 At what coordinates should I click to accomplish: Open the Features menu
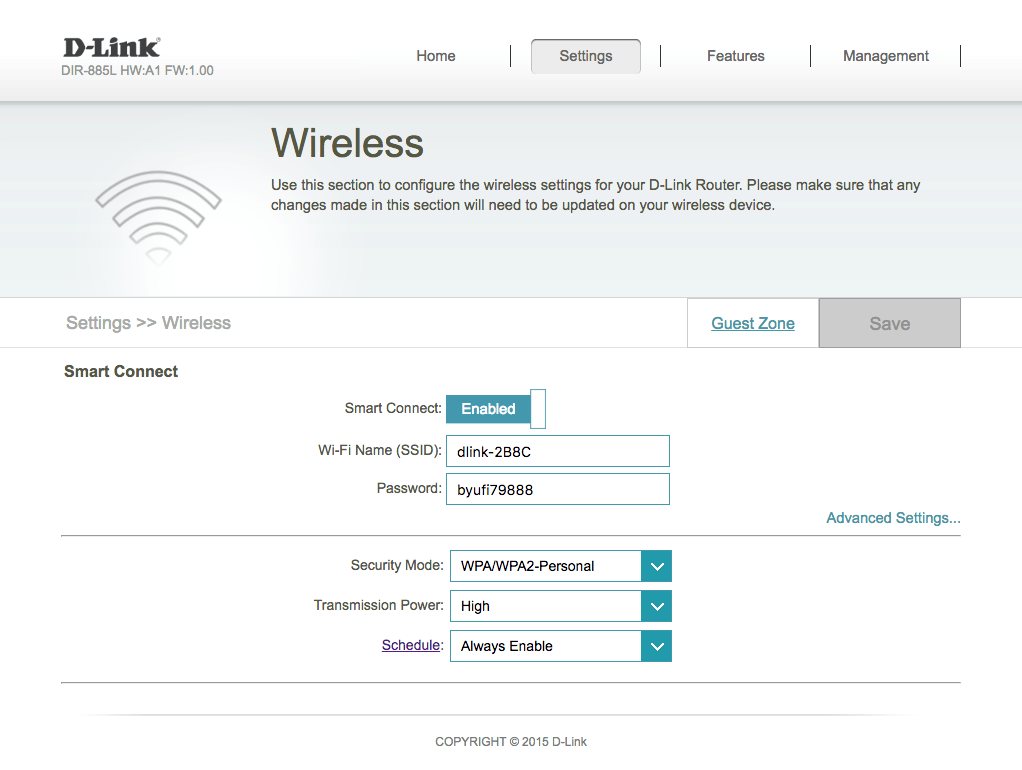736,56
